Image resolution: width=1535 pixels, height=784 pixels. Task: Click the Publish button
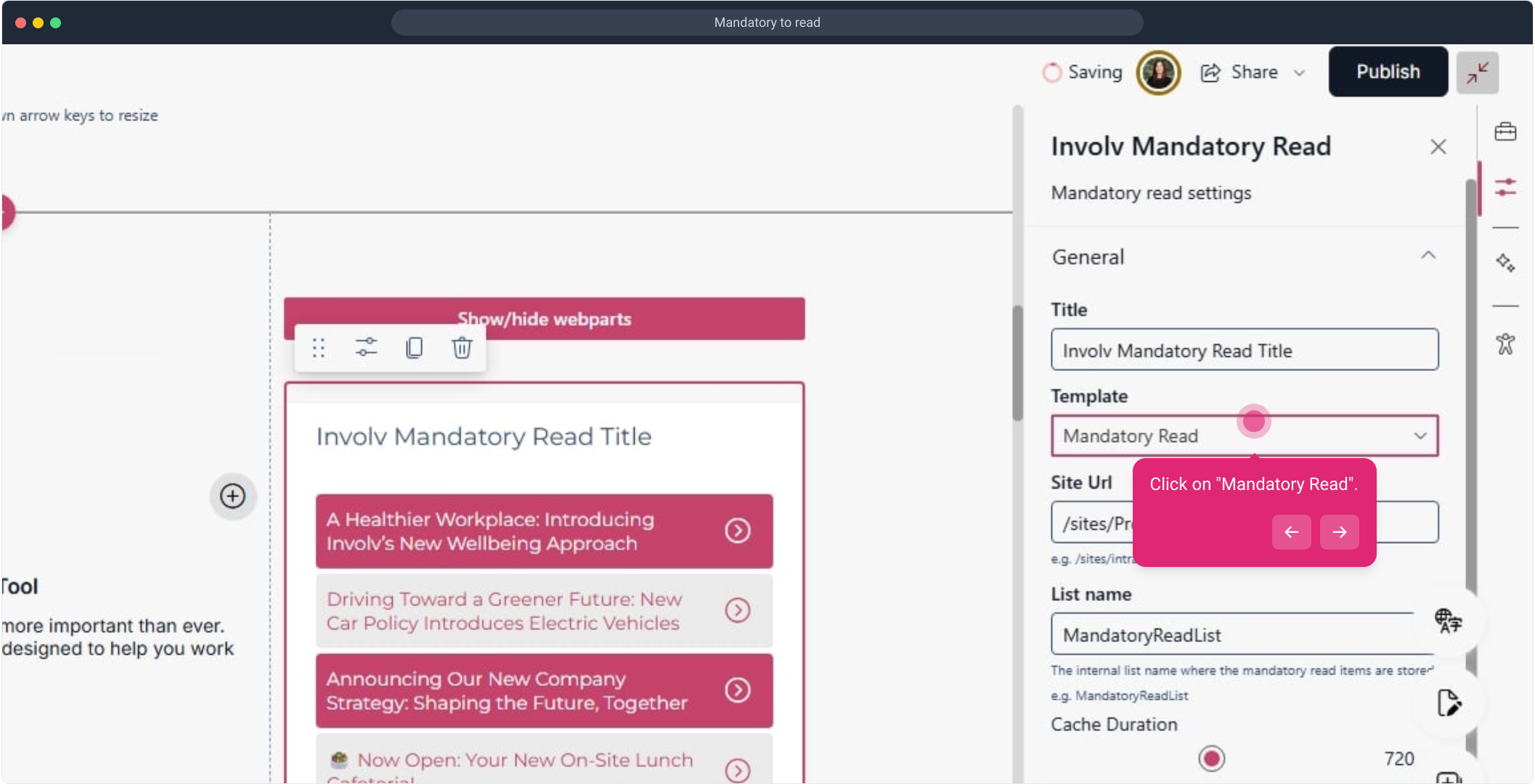pos(1388,72)
